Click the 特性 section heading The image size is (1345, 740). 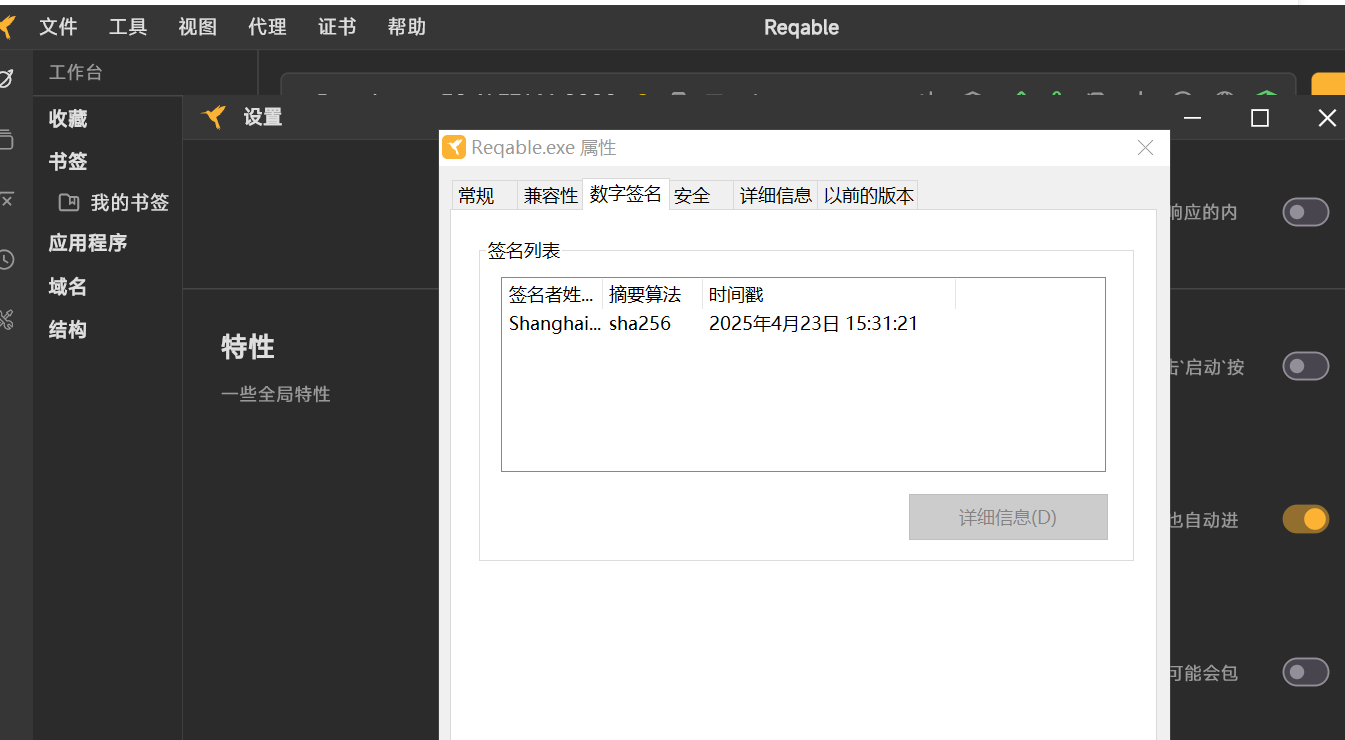pos(248,347)
